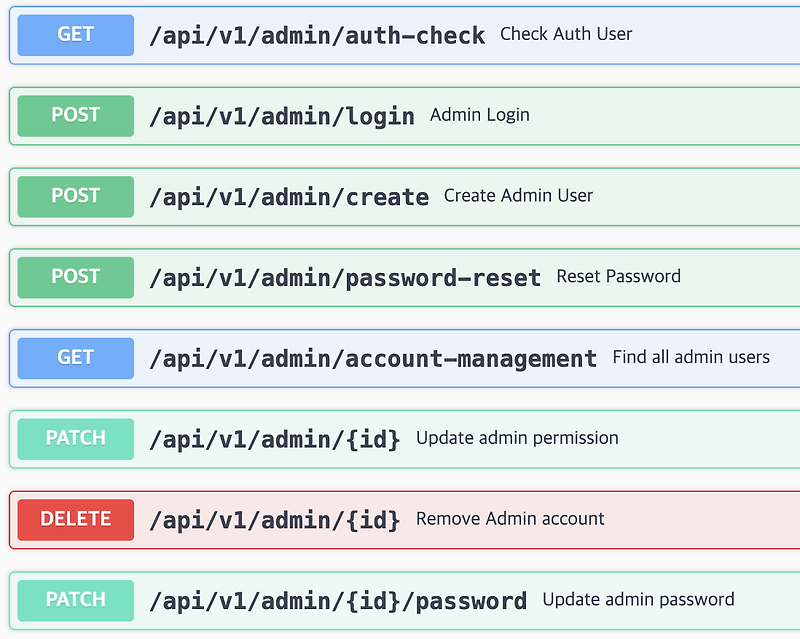The width and height of the screenshot is (800, 639).
Task: Click the DELETE badge on admin/{id} endpoint
Action: (75, 519)
